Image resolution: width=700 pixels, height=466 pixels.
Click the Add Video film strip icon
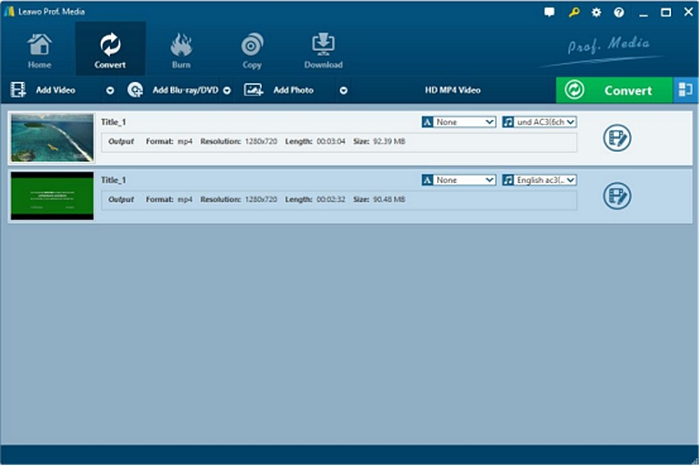18,90
